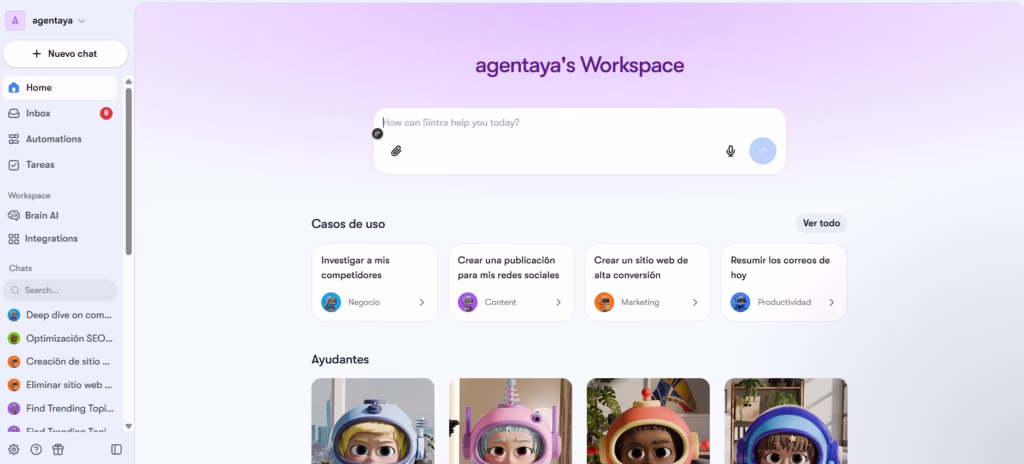Activate the microphone voice input icon
This screenshot has height=464, width=1024.
tap(731, 151)
